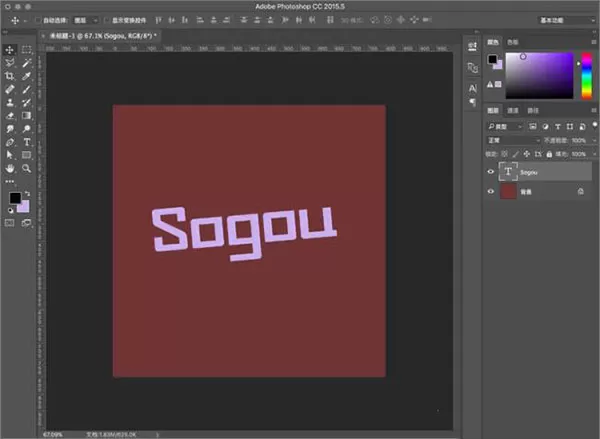Screen dimensions: 600x439
Task: Change the screen mode
Action: pyautogui.click(x=26, y=223)
